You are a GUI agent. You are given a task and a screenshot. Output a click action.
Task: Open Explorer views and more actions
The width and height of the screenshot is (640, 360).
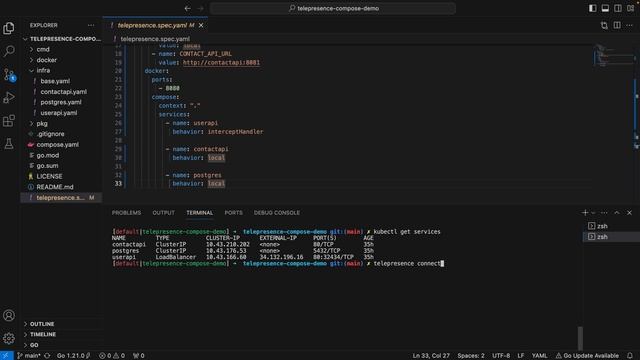coord(91,25)
